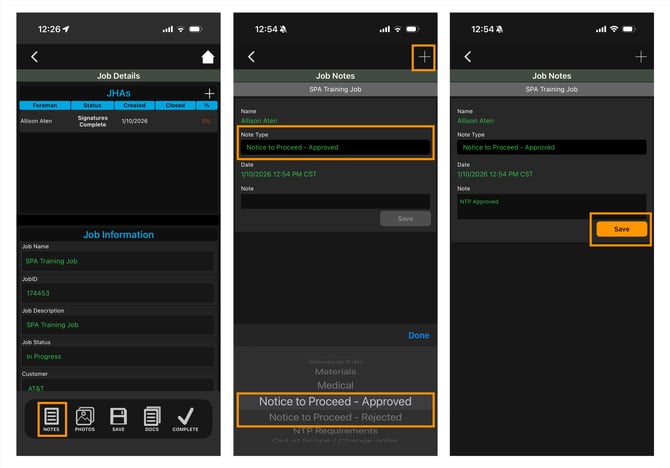670x468 pixels.
Task: Open the Photos icon in bottom toolbar
Action: click(85, 418)
